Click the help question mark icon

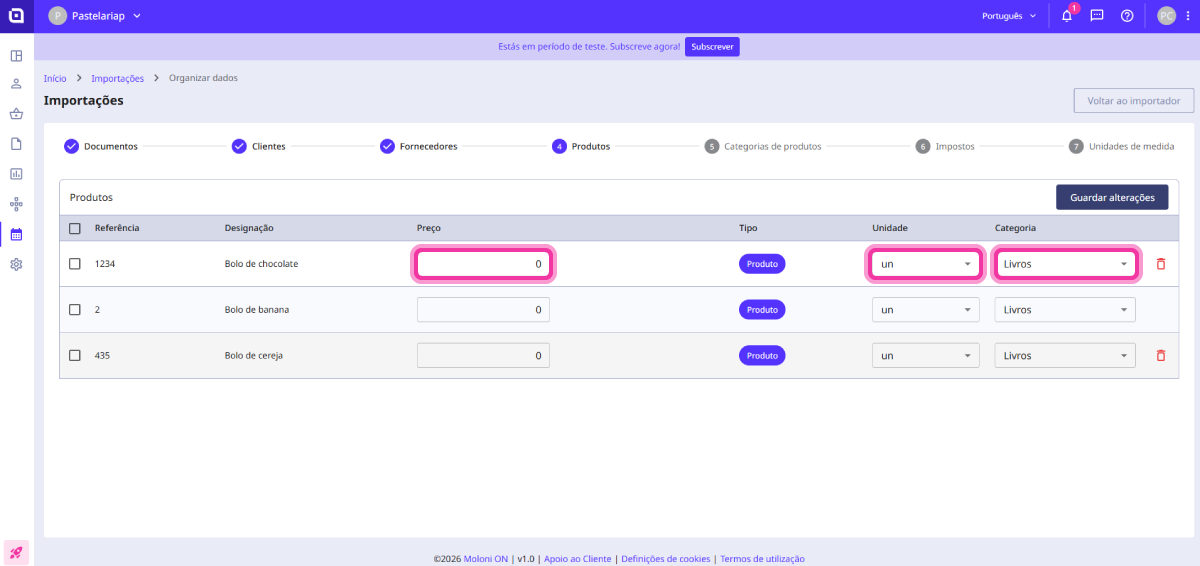1127,16
